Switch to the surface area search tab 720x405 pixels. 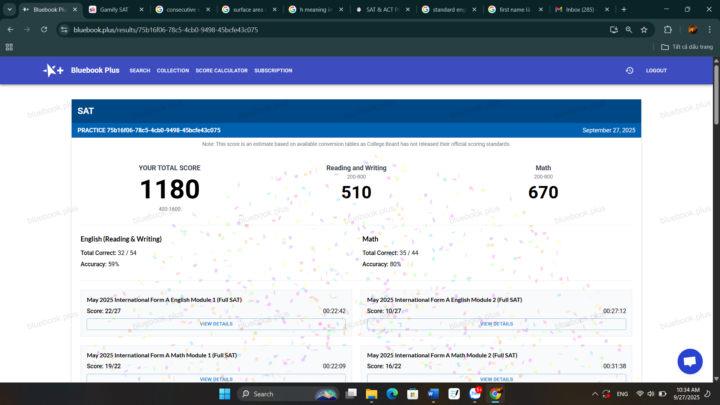[250, 9]
